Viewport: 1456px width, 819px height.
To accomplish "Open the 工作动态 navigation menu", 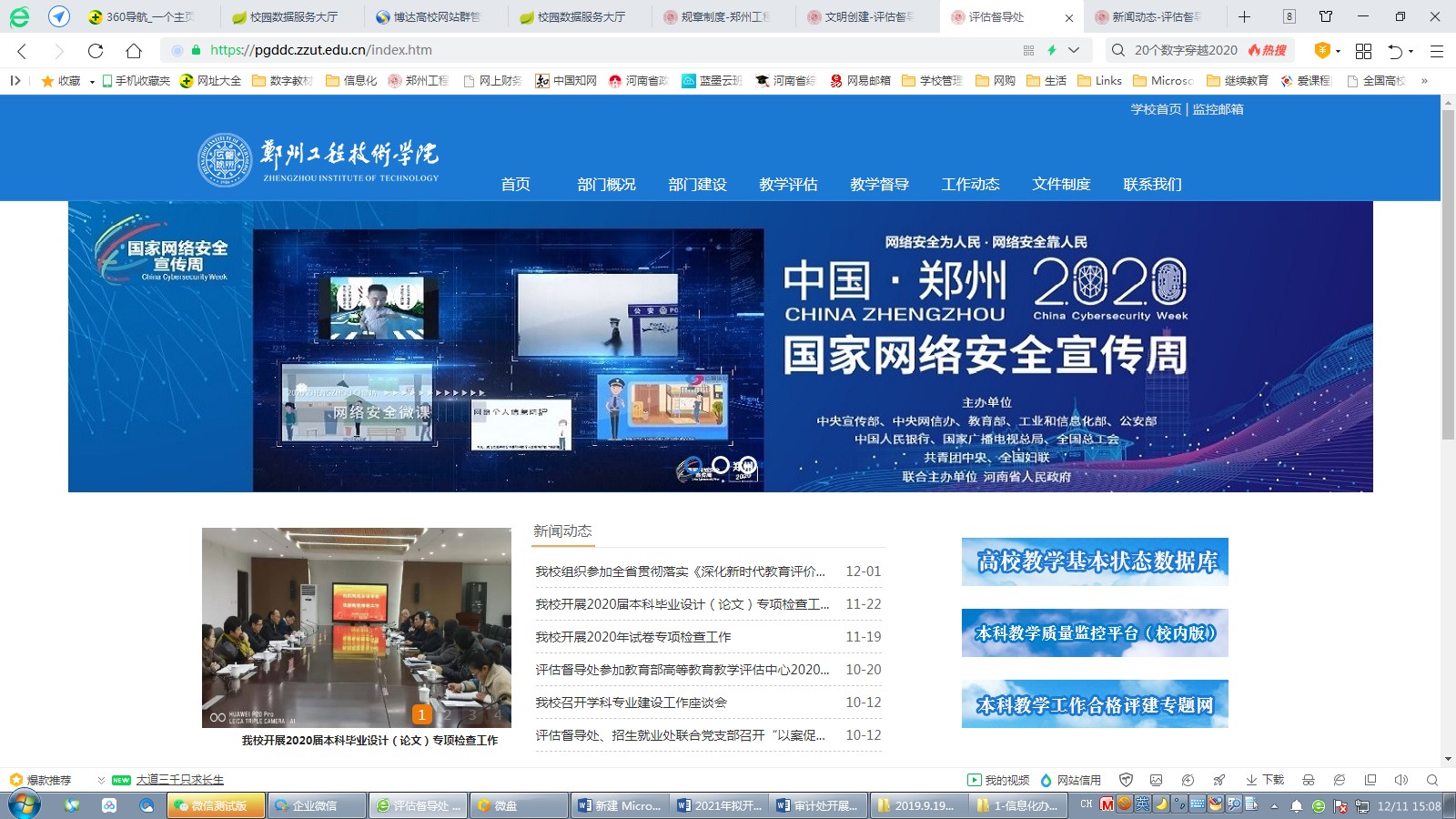I will [970, 184].
